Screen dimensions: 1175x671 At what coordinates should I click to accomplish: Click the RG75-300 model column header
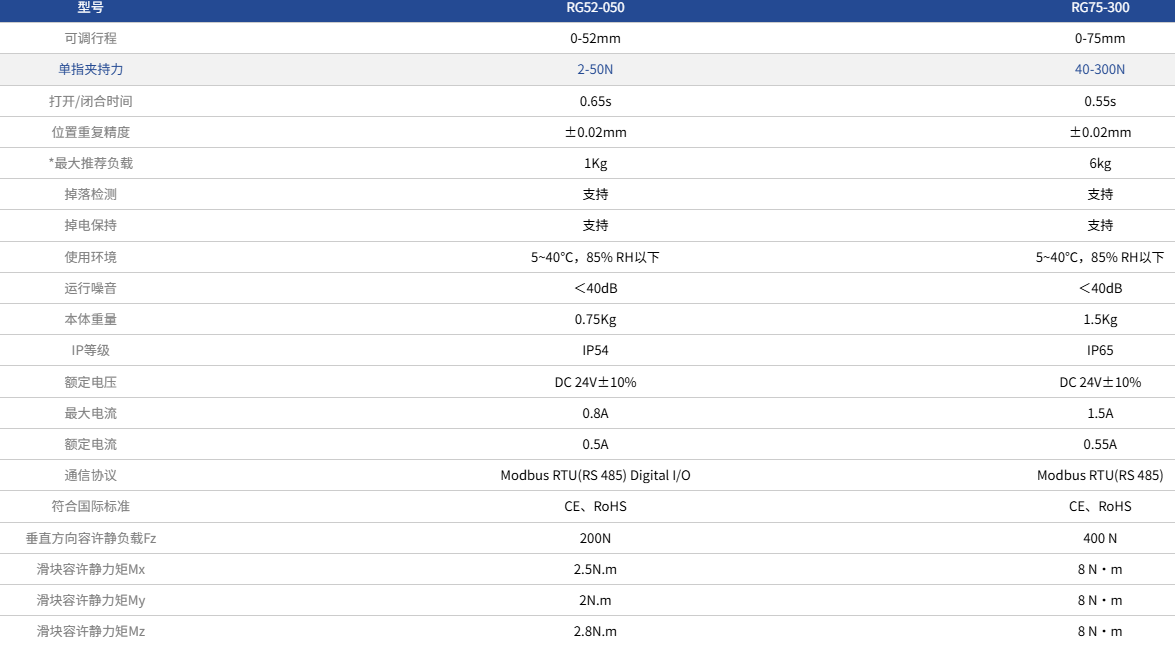coord(1100,8)
